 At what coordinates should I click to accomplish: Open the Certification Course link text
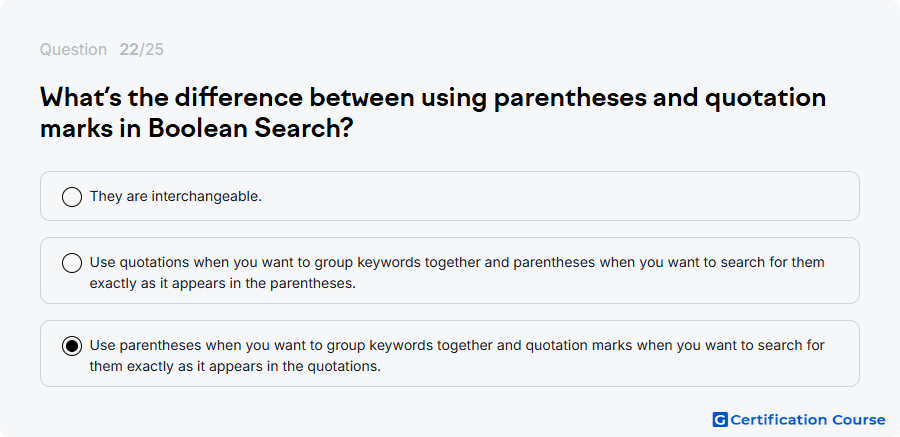click(x=808, y=420)
